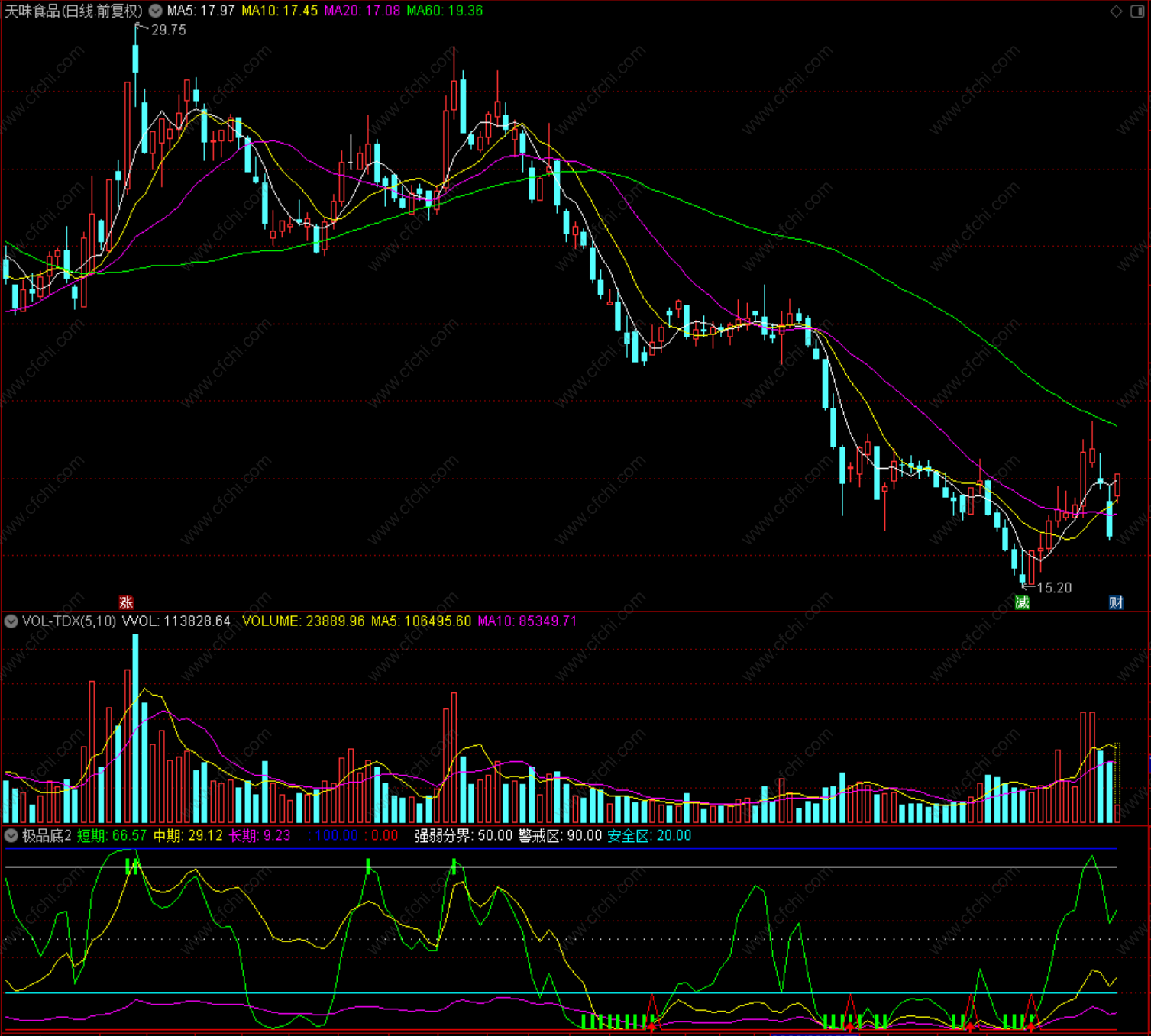Select the 极品底2 indicator name
The width and height of the screenshot is (1151, 1036).
(47, 836)
